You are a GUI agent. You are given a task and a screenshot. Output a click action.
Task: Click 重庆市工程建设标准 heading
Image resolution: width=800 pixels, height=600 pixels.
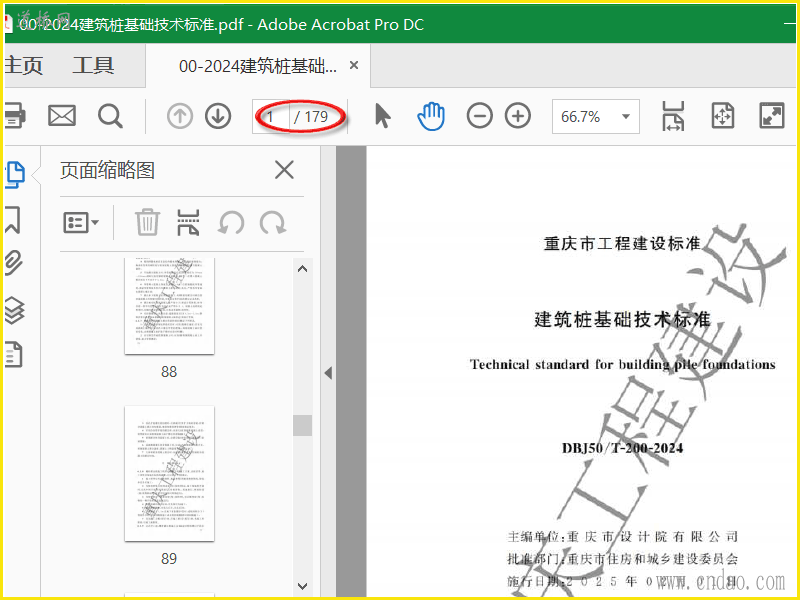click(x=622, y=243)
